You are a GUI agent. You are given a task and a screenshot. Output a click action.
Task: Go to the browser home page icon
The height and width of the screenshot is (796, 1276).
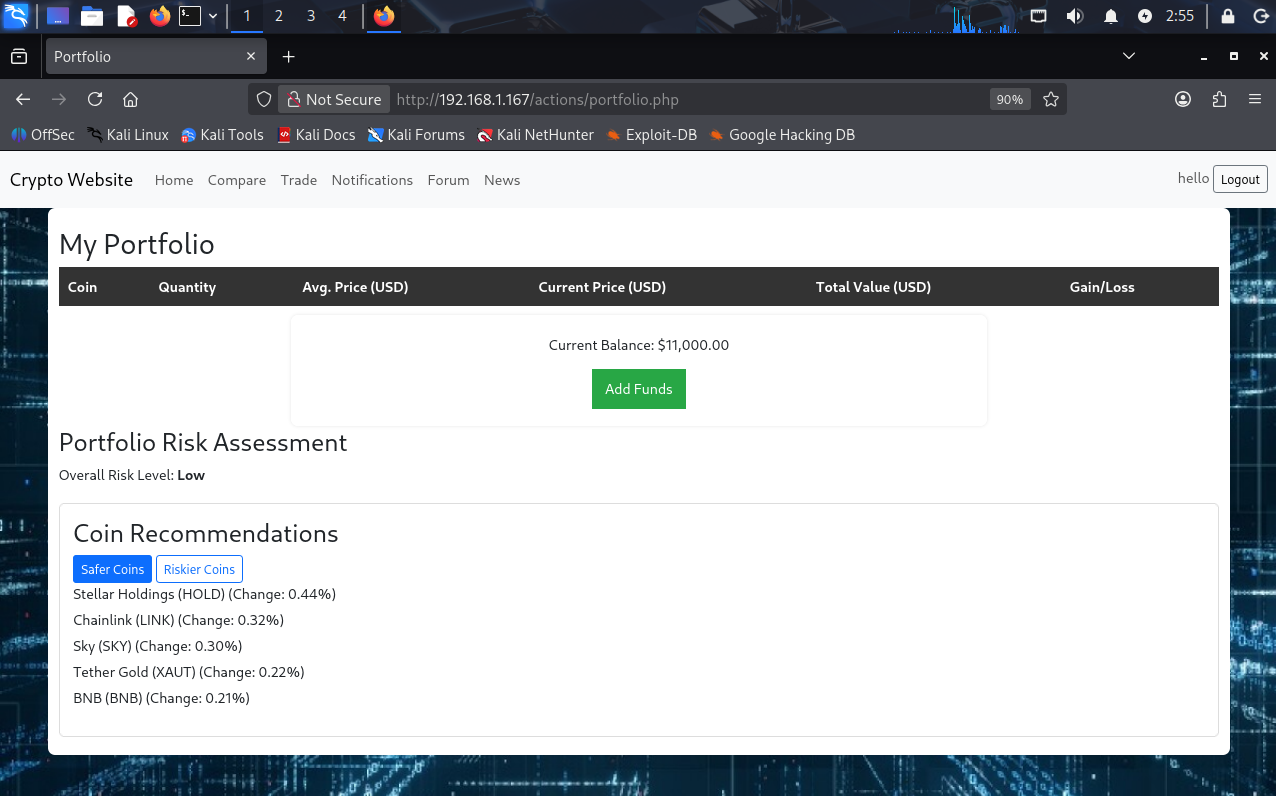click(130, 99)
